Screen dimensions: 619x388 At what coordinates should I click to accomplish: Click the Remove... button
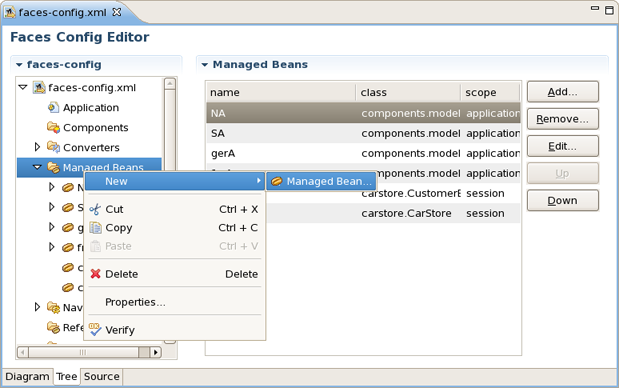point(563,119)
